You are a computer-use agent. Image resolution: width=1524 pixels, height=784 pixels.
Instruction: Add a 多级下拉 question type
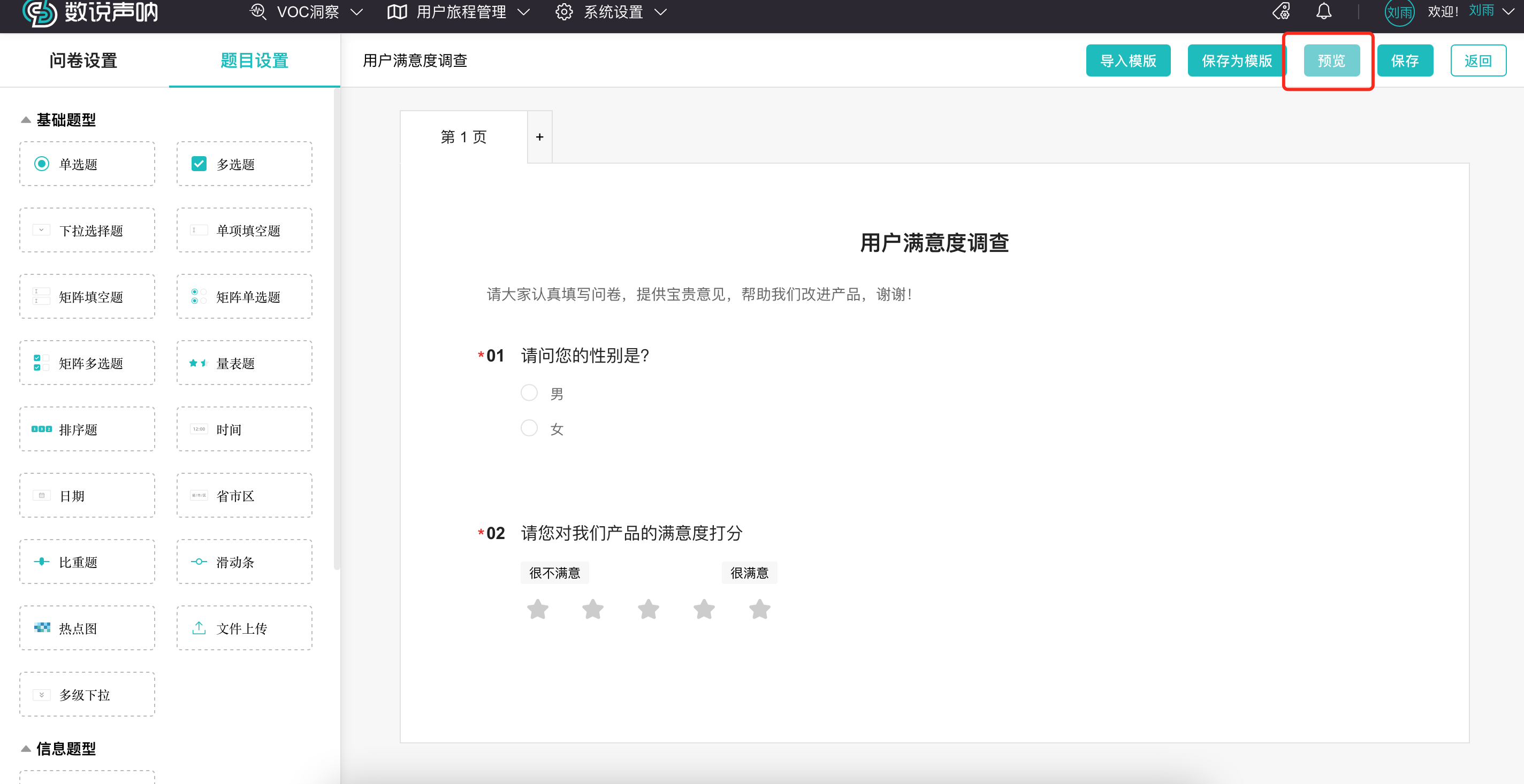coord(87,694)
